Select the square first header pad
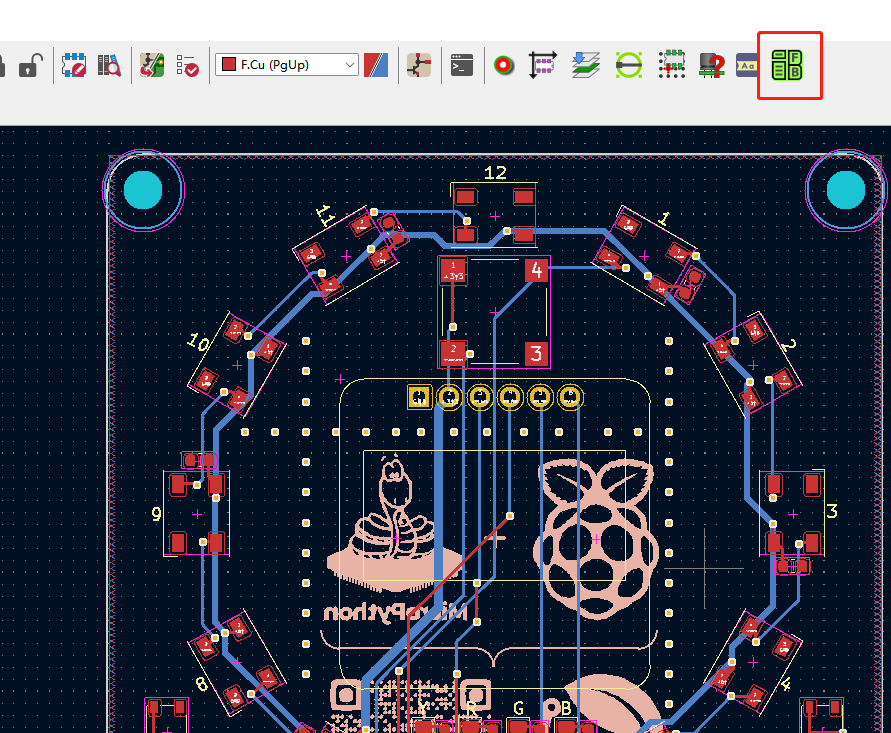891x733 pixels. (x=419, y=397)
